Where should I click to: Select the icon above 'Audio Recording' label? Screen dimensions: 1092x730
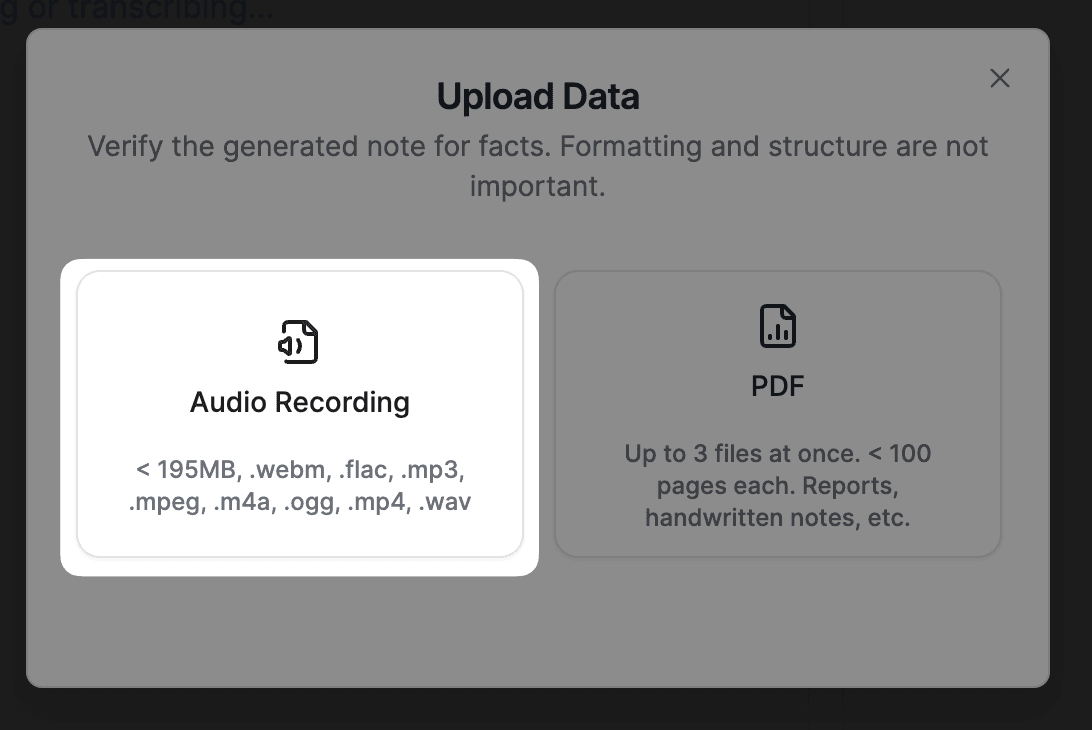click(x=299, y=341)
